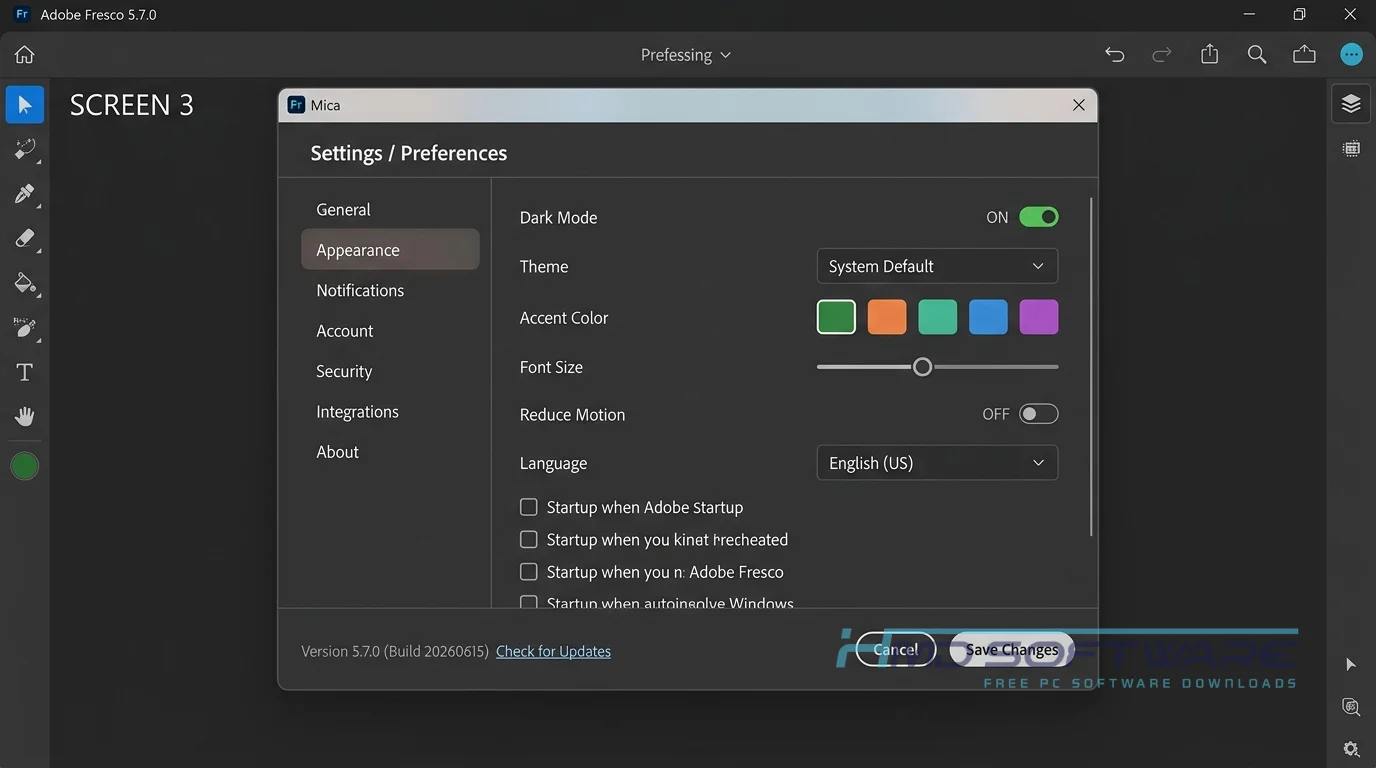
Task: Click the SCREEN 3 label
Action: pos(132,105)
